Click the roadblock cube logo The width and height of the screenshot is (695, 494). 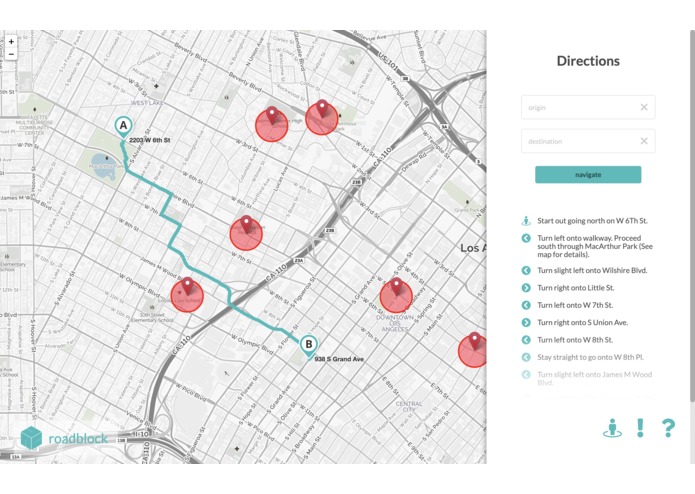click(31, 438)
